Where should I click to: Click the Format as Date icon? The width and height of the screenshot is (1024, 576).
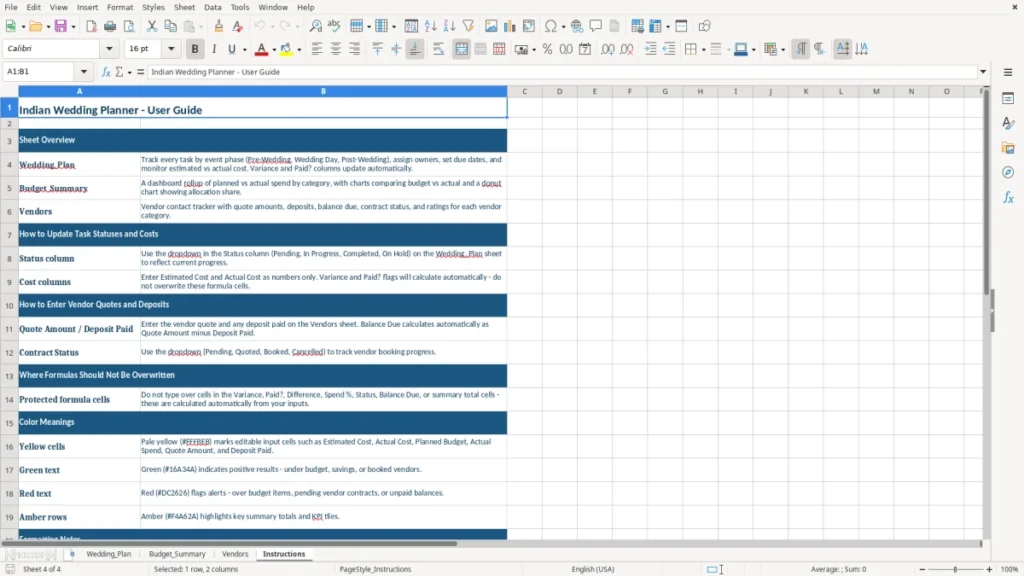pyautogui.click(x=585, y=49)
